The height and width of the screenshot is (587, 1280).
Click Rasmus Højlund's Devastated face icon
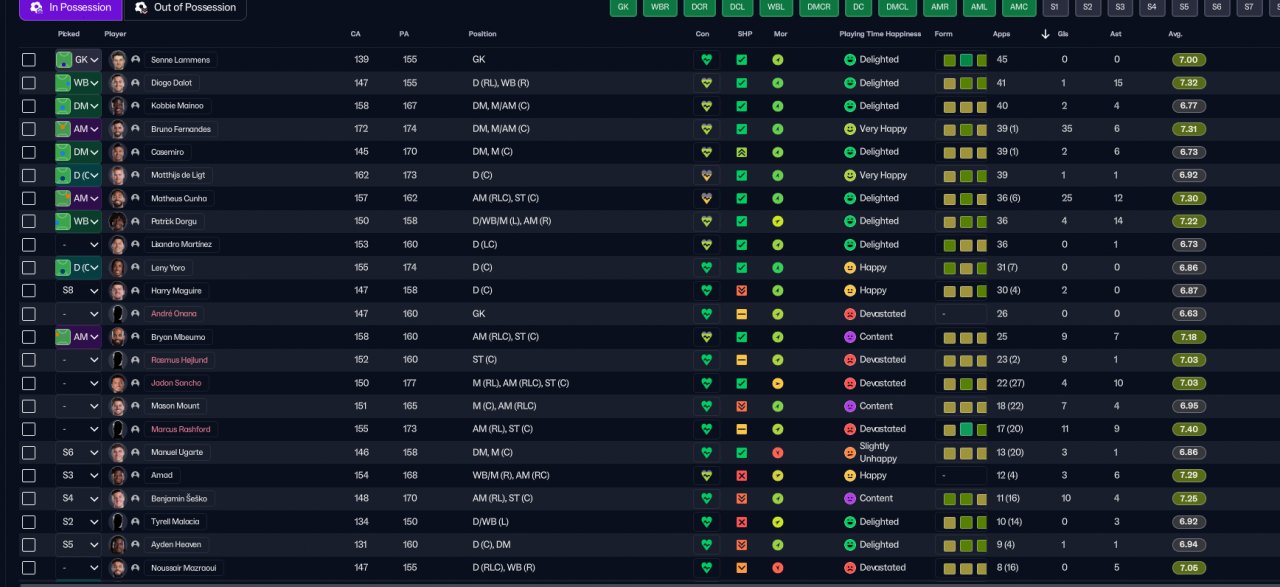850,360
